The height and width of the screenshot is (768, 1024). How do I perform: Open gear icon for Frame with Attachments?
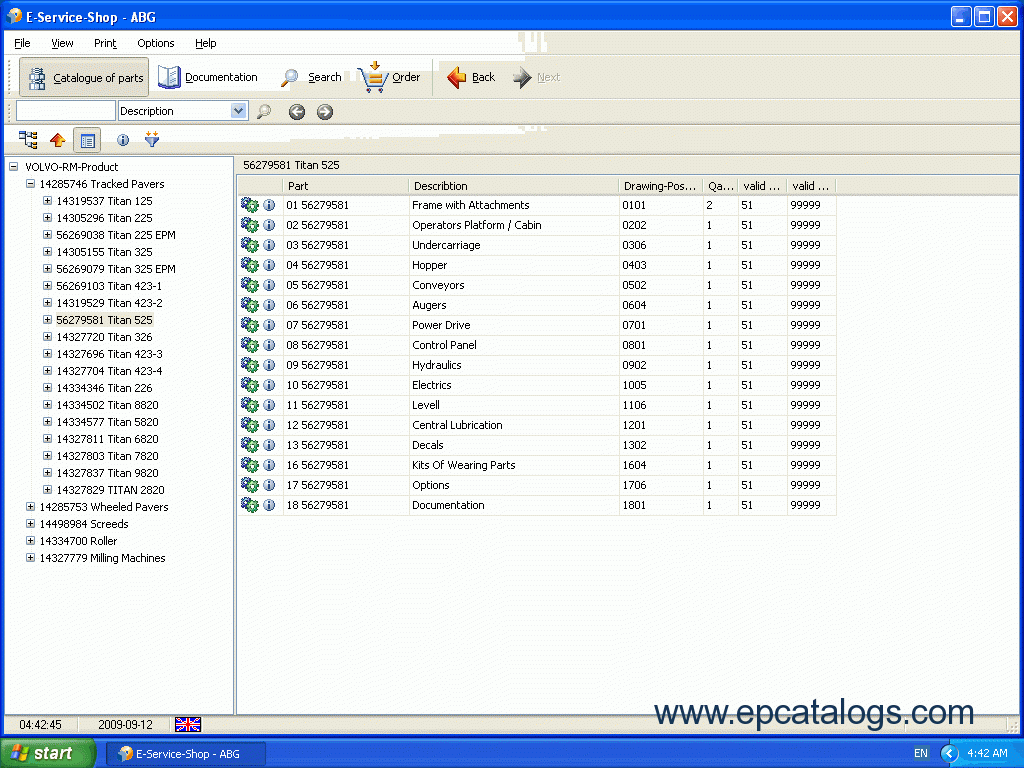[249, 205]
